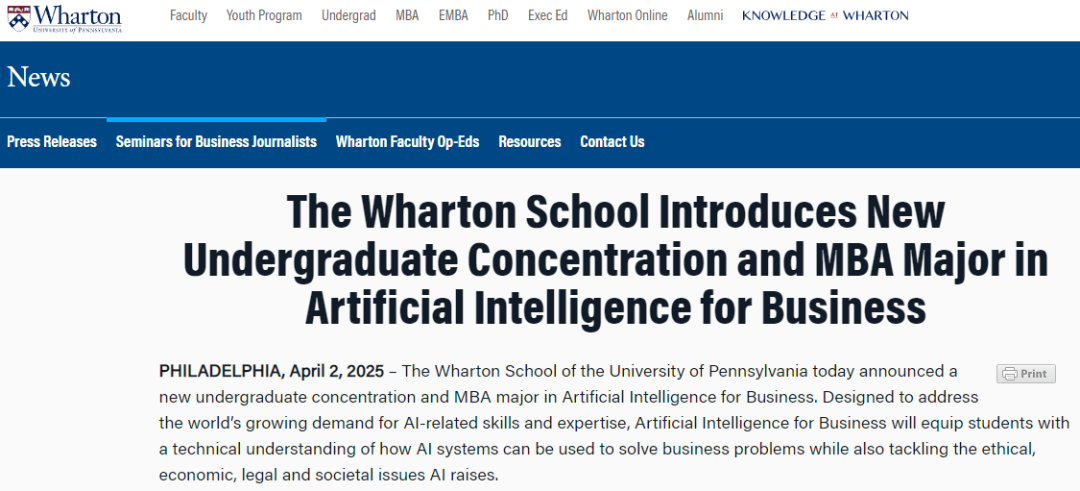Click the article headline about Artificial Intelligence
The width and height of the screenshot is (1080, 491).
615,260
